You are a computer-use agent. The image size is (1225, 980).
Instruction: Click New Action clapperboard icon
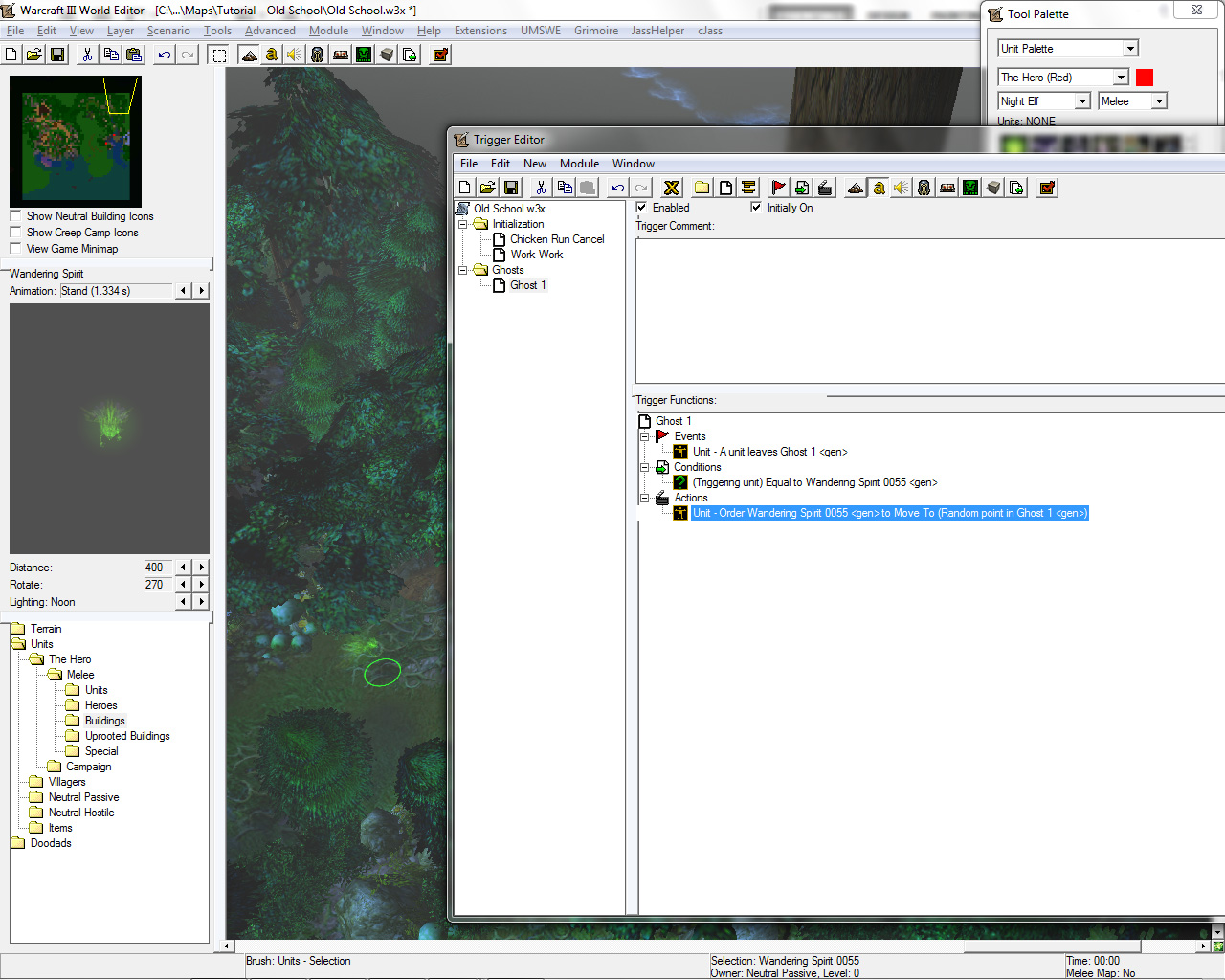825,189
